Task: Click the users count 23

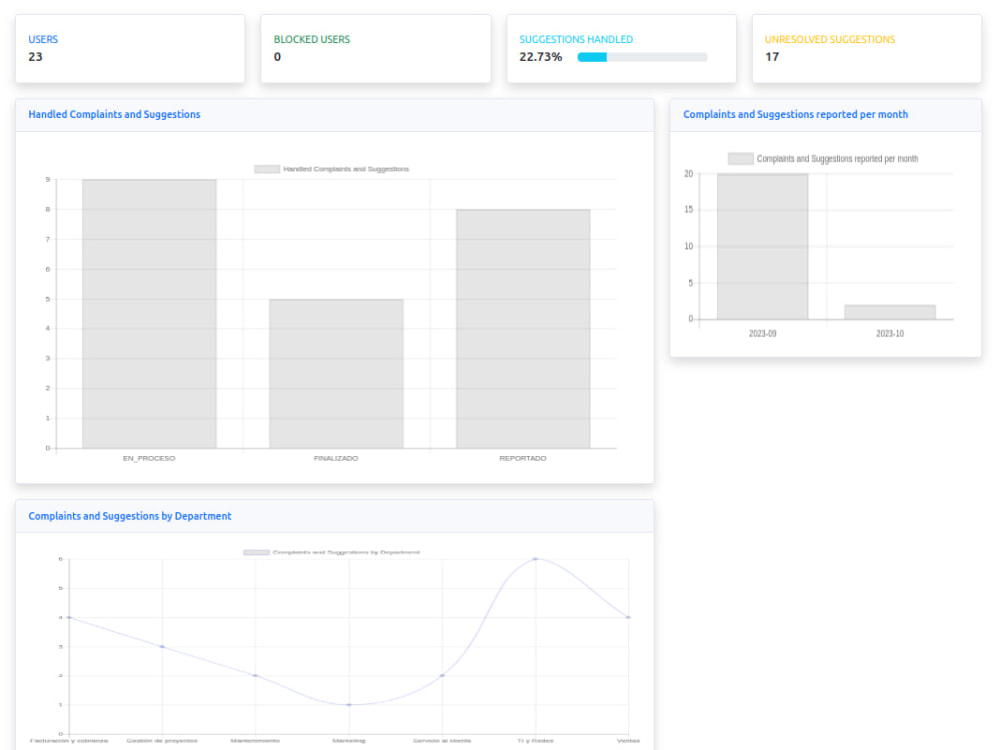Action: 35,57
